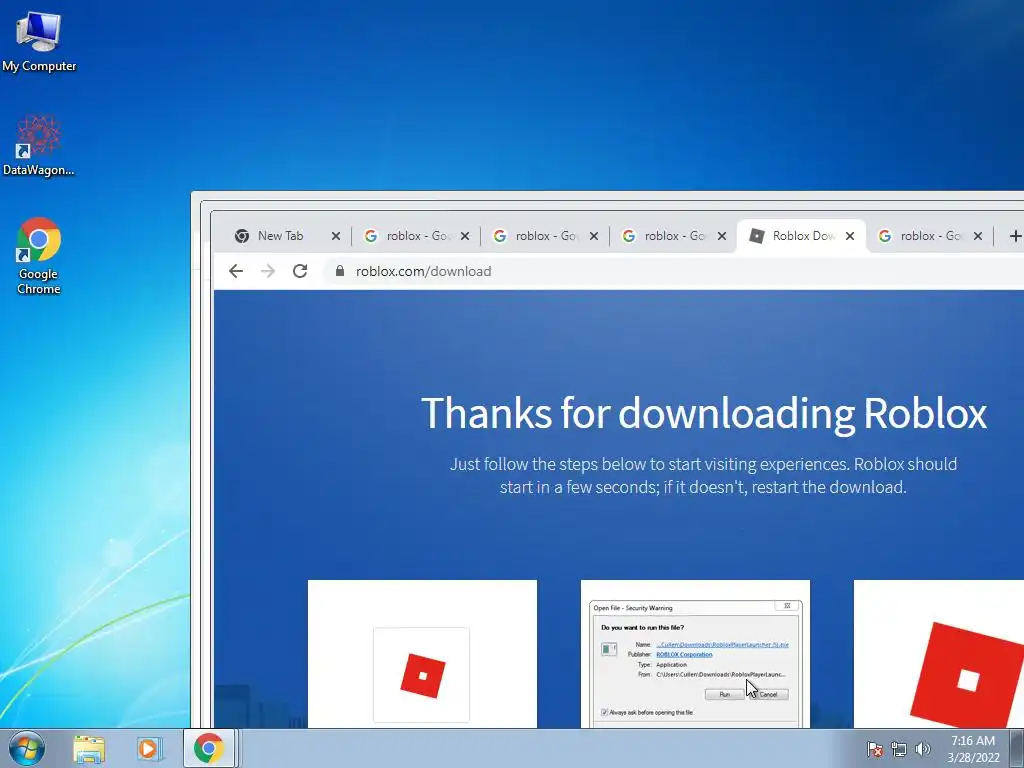
Task: Close the Roblox Download tab
Action: point(850,236)
